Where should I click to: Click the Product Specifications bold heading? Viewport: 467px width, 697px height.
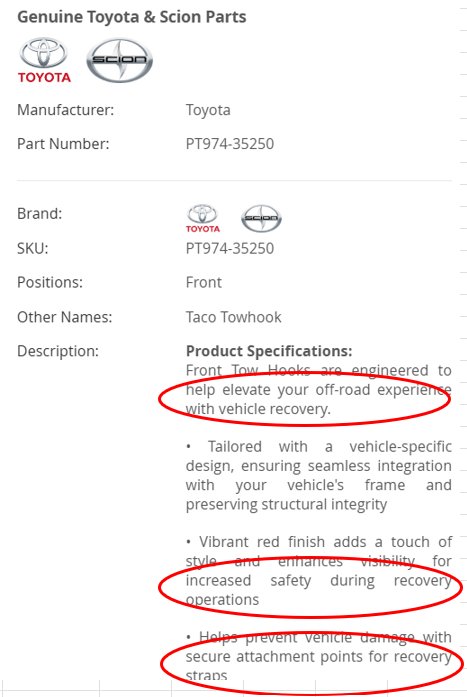pyautogui.click(x=269, y=351)
